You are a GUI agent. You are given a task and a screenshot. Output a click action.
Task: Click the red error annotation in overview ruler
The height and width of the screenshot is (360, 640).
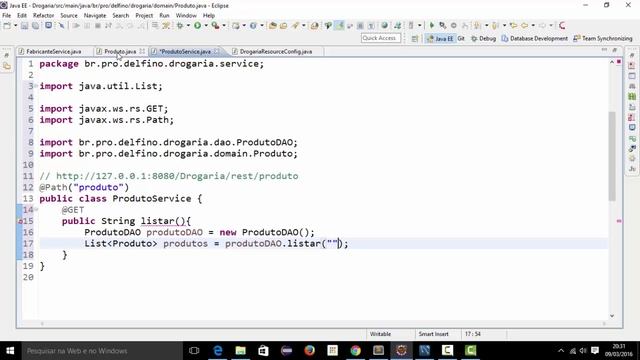coord(619,221)
